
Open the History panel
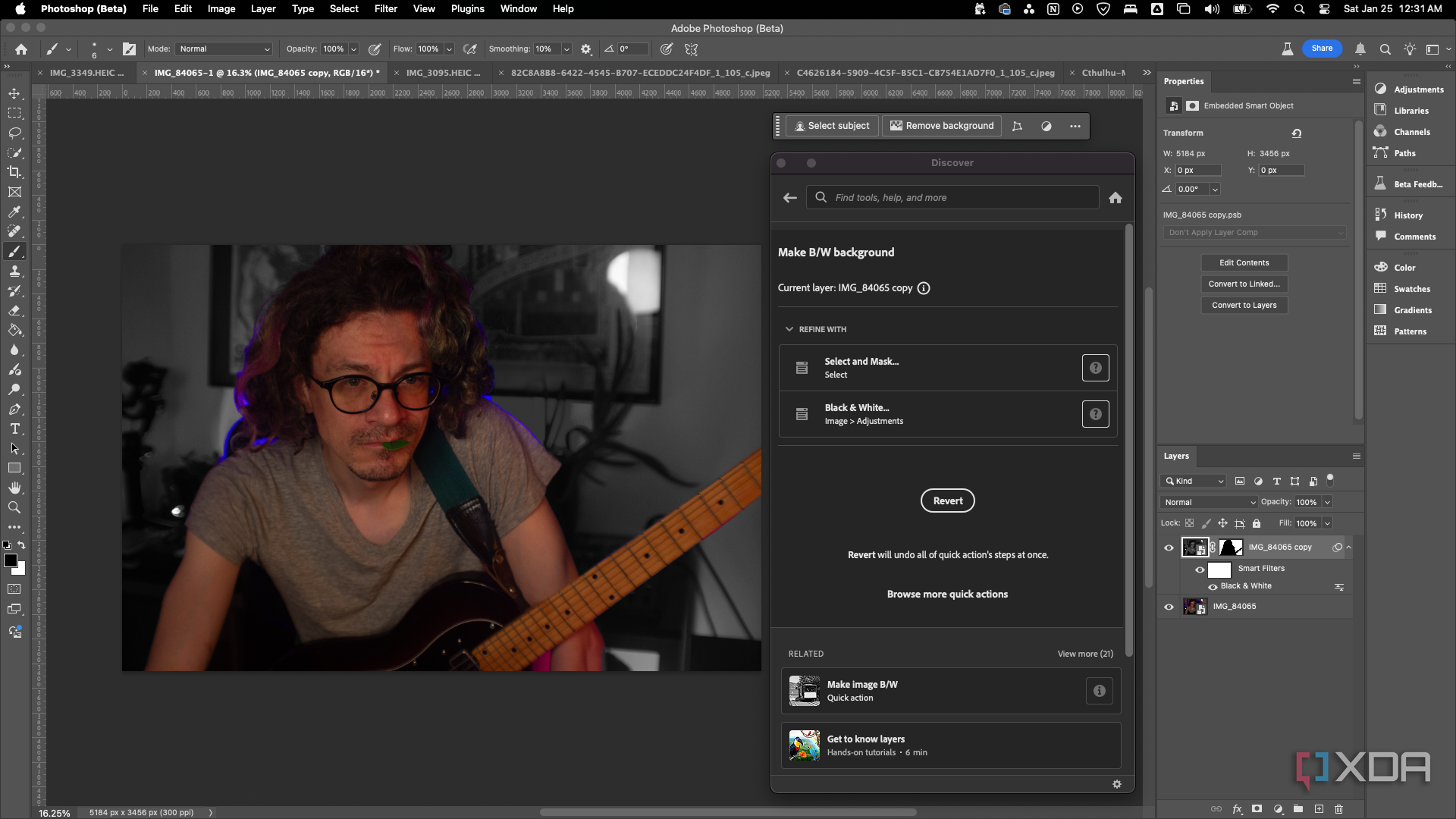click(x=1400, y=215)
